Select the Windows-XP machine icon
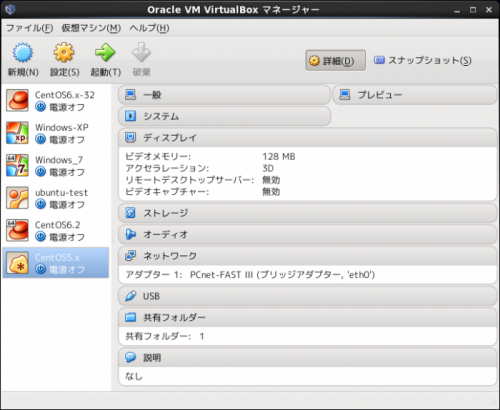500x410 pixels. point(17,133)
